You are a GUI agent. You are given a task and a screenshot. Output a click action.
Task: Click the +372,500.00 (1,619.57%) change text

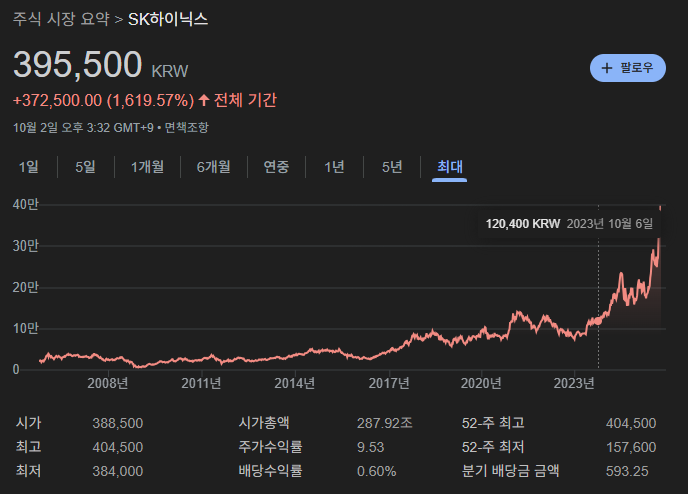click(104, 100)
